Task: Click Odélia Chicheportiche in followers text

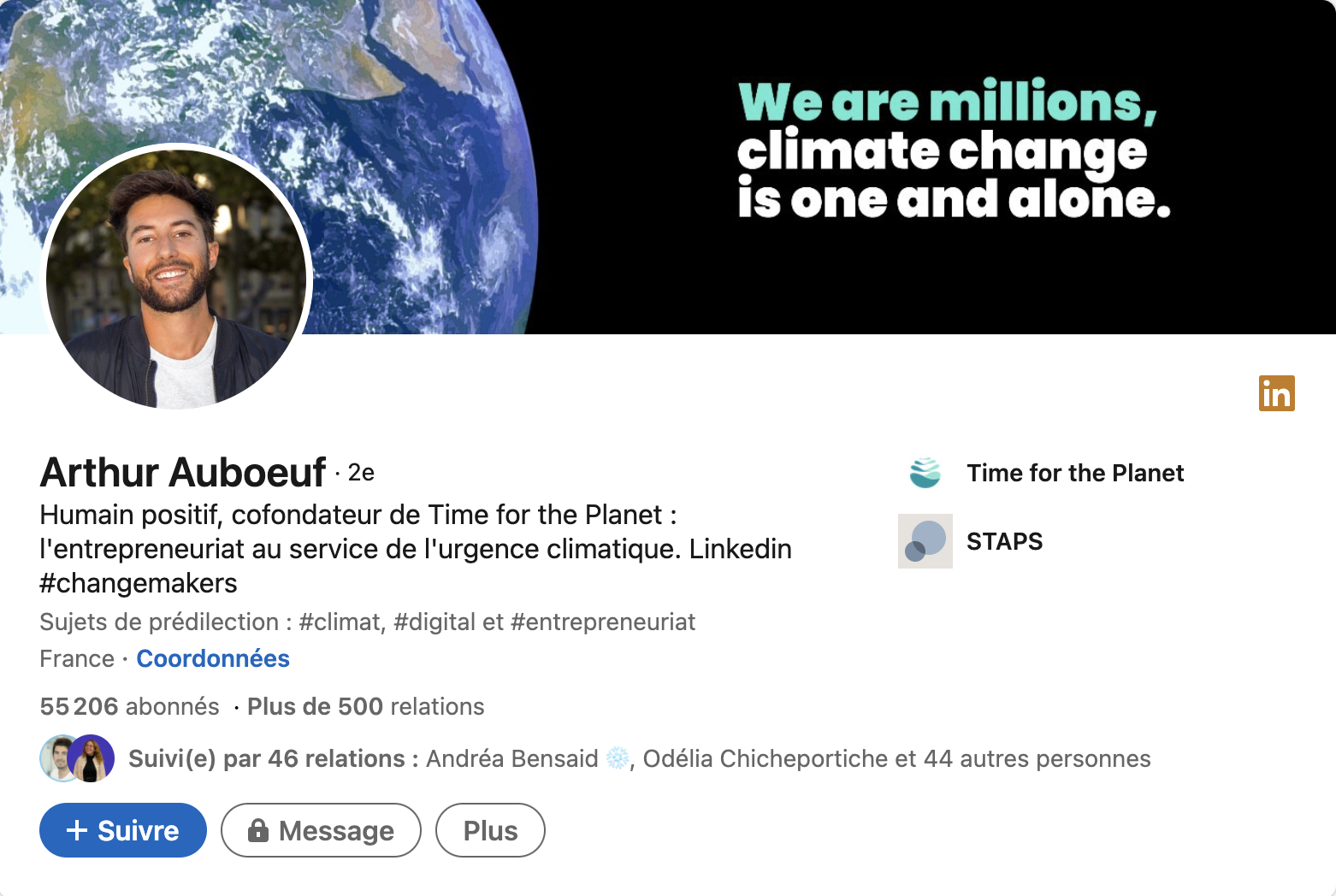Action: pyautogui.click(x=766, y=759)
